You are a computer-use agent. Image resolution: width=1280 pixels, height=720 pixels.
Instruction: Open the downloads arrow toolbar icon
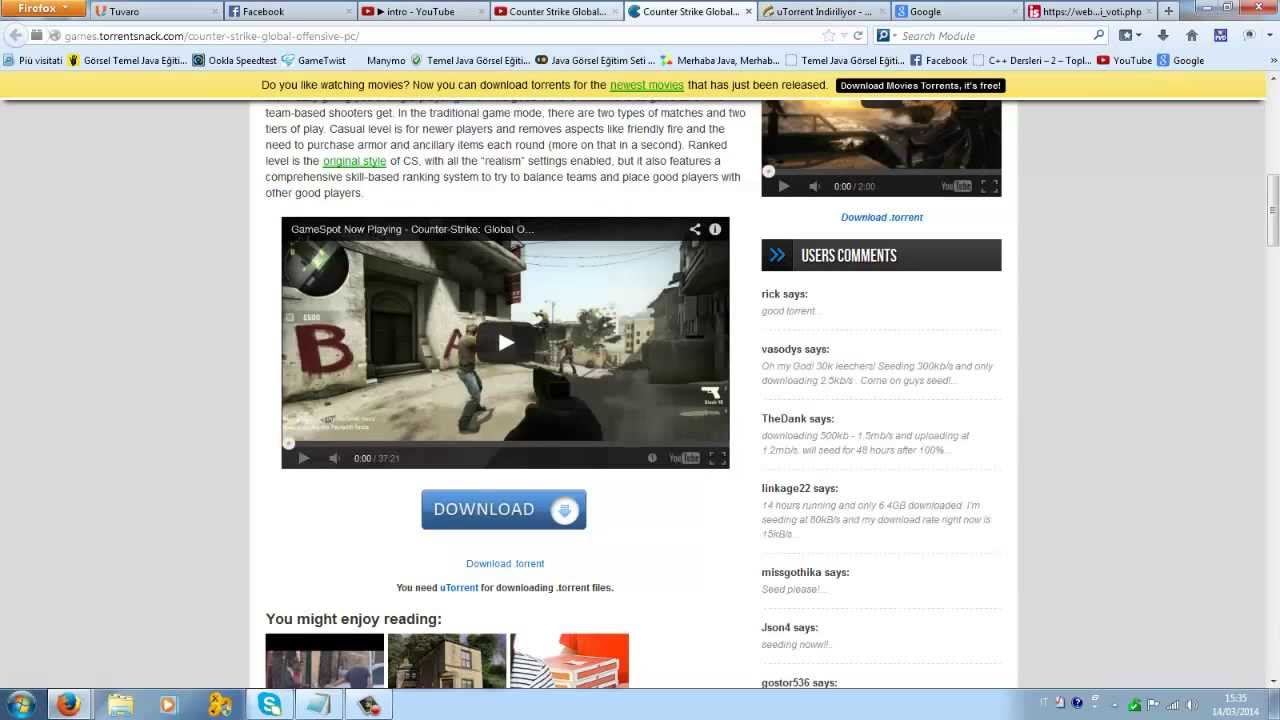click(1163, 35)
